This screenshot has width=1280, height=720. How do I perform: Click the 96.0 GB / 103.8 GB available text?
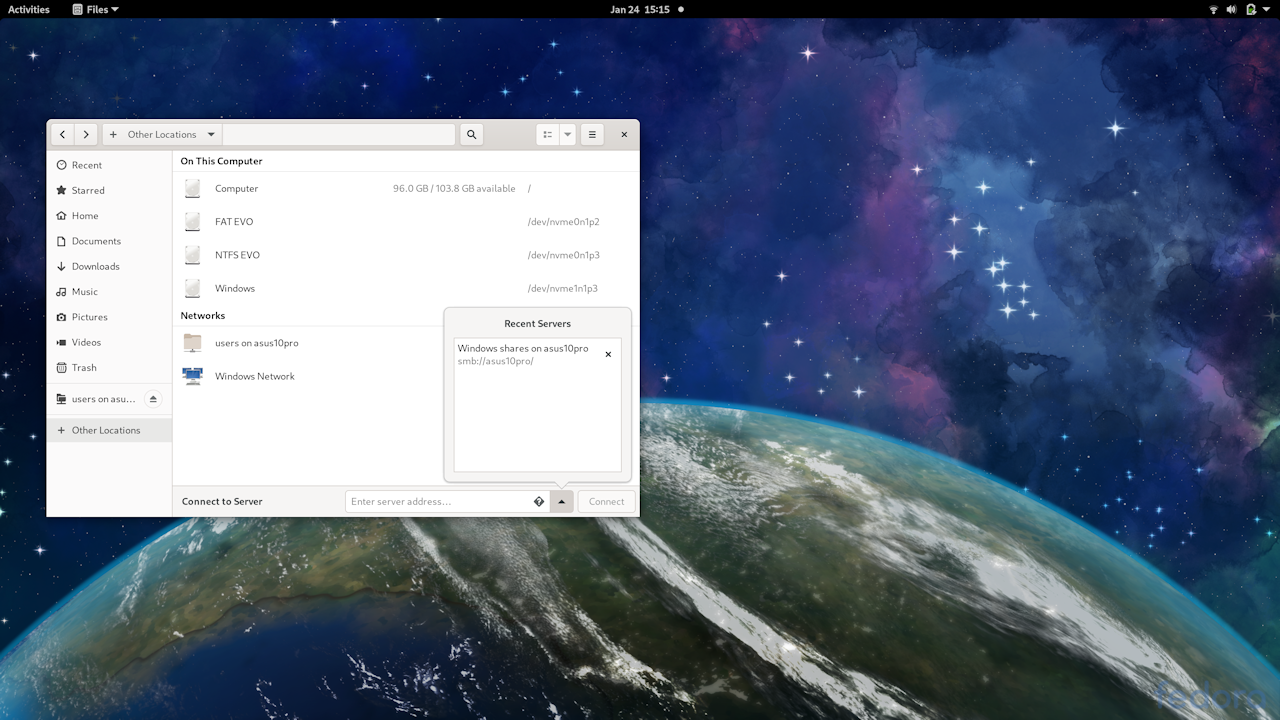[x=454, y=188]
